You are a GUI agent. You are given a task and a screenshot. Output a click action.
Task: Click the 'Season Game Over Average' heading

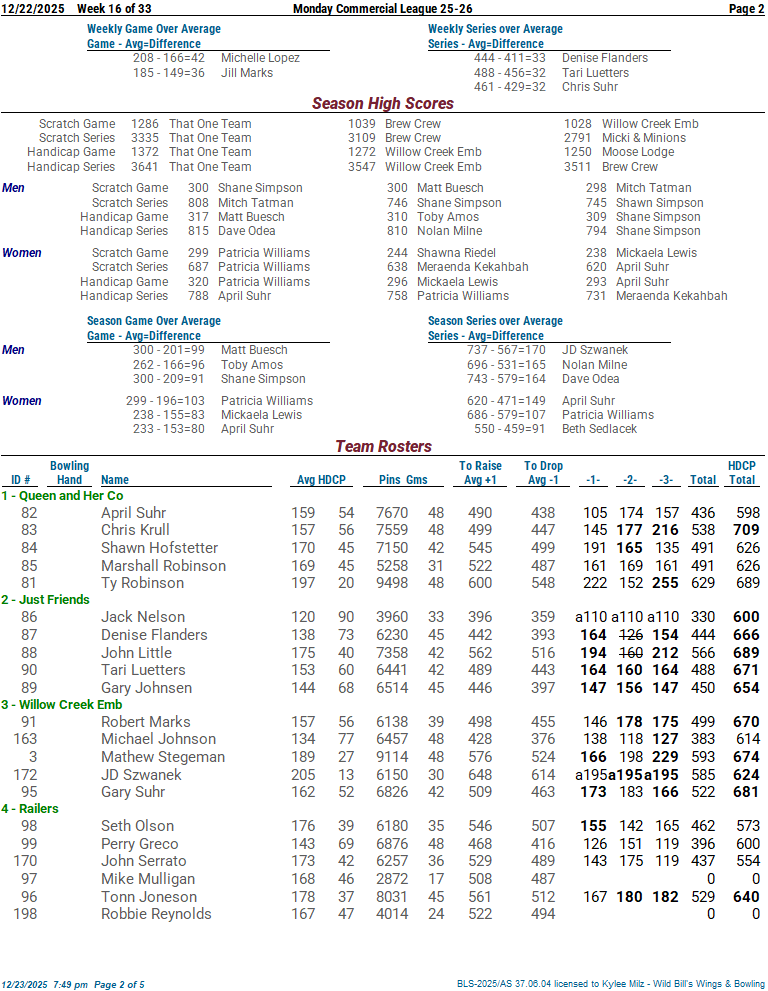[x=154, y=321]
